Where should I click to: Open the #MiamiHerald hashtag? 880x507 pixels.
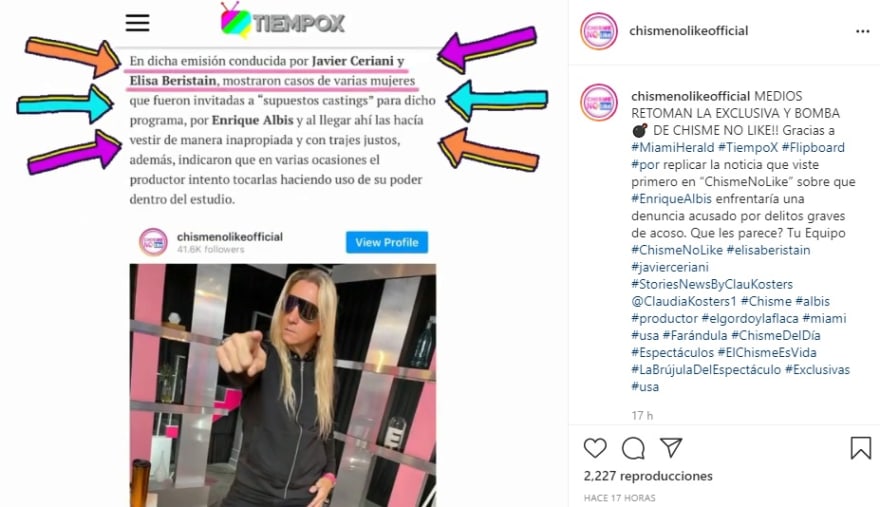[672, 148]
